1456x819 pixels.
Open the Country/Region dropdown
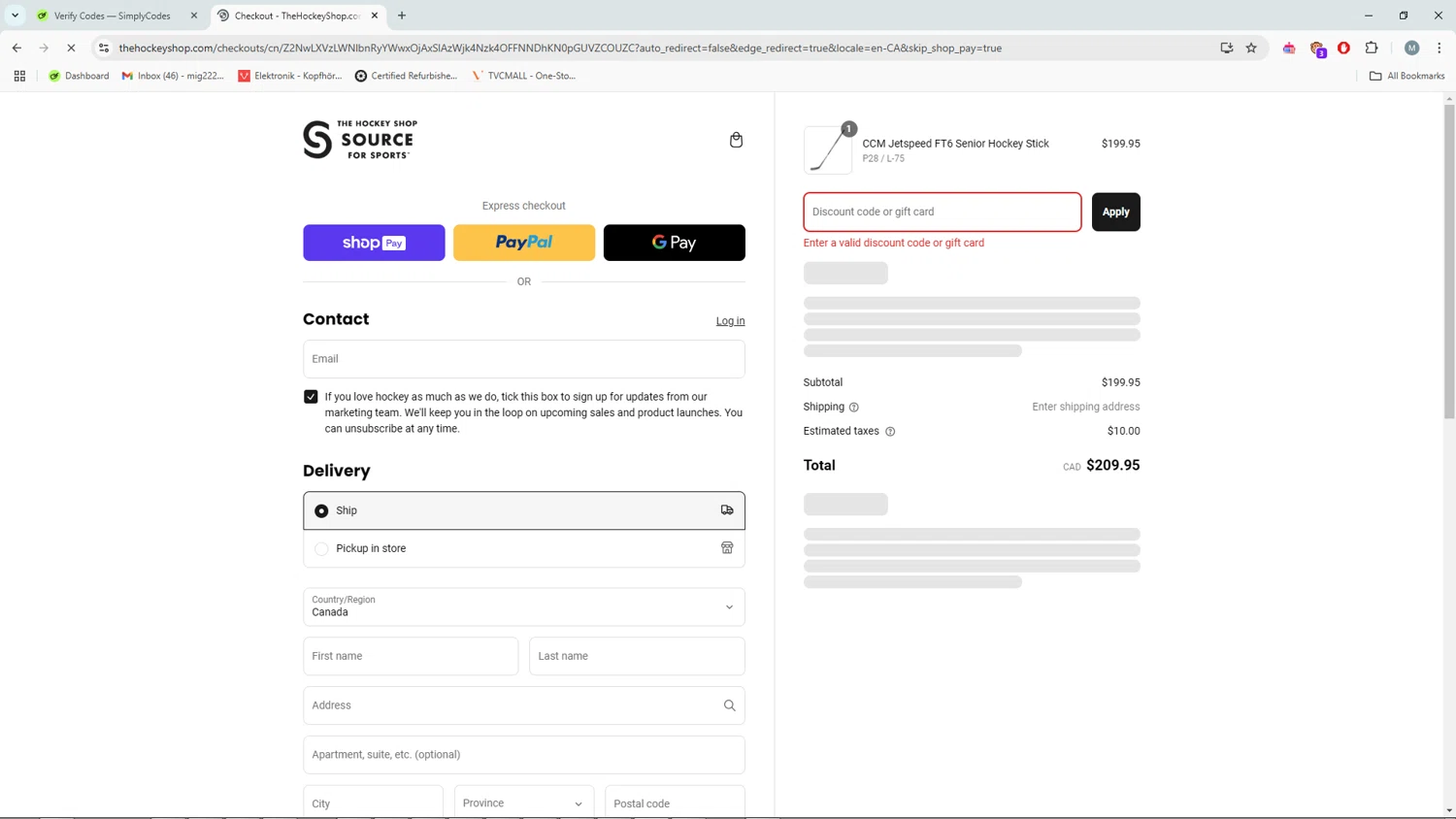(524, 606)
